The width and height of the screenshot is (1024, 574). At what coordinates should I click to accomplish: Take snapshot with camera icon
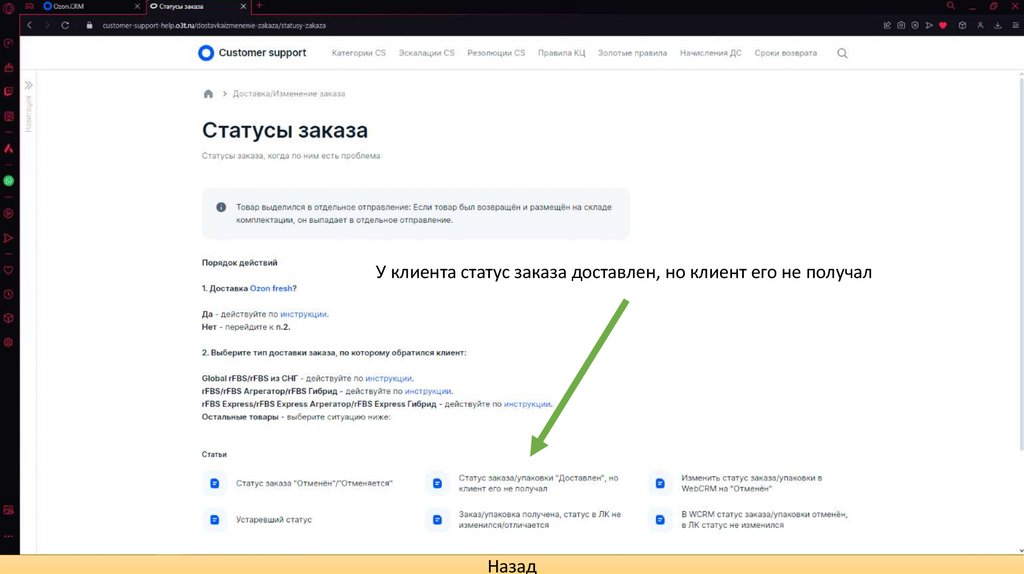[x=901, y=25]
